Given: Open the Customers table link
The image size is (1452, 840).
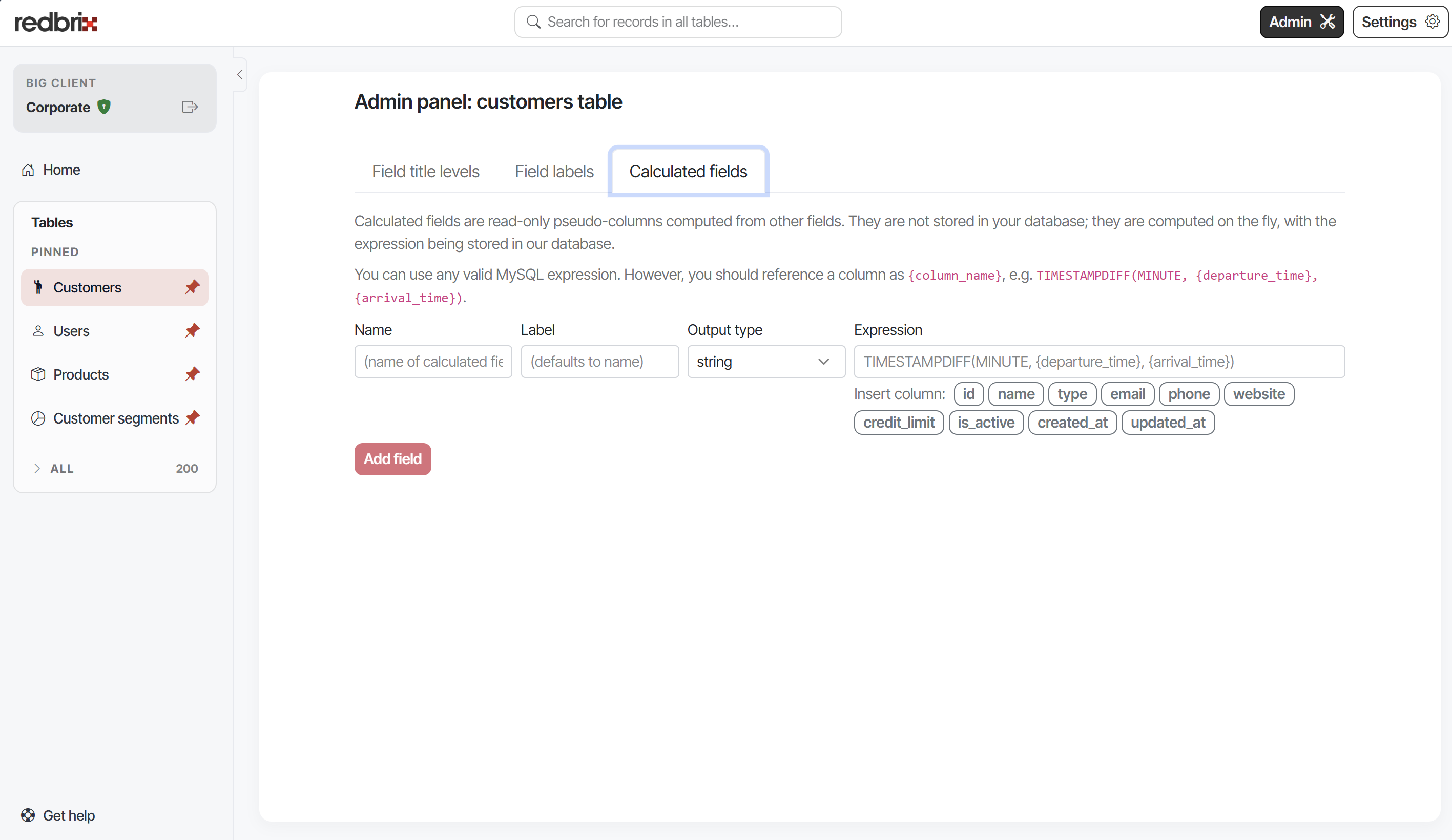Looking at the screenshot, I should (87, 287).
